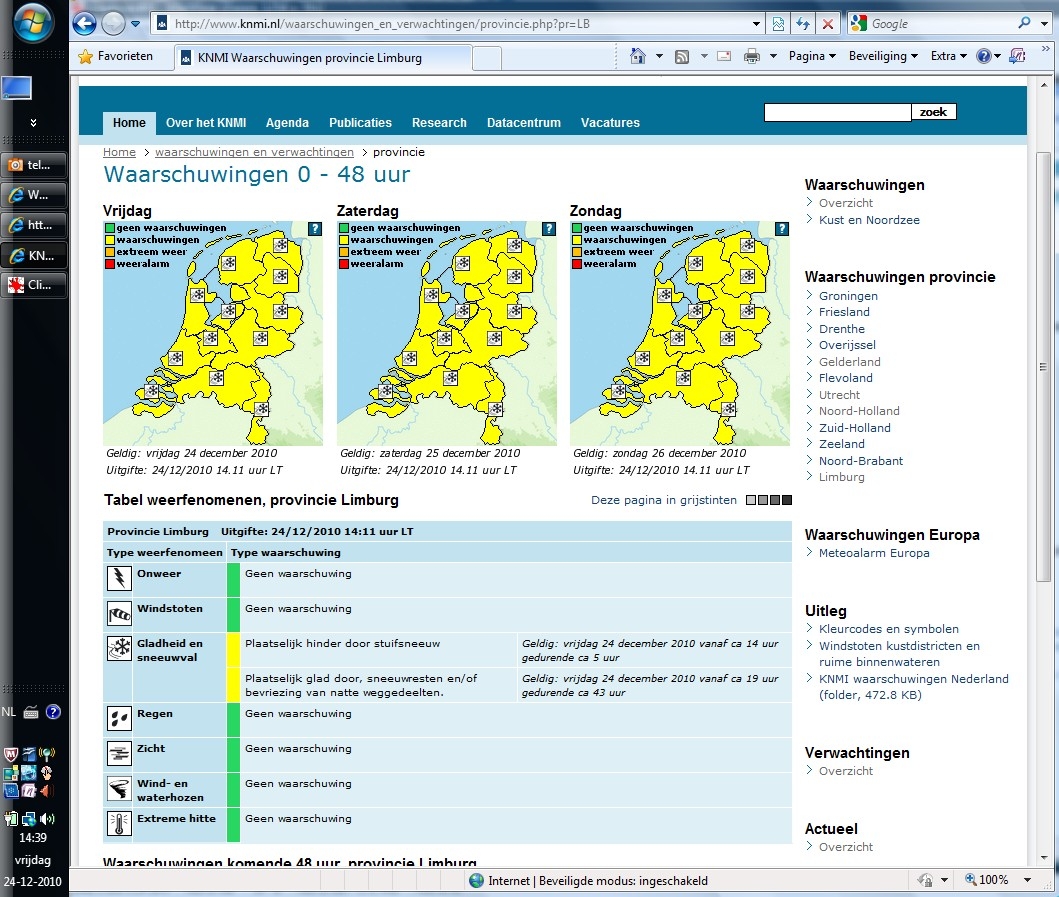The height and width of the screenshot is (897, 1059).
Task: Click the Onweer lightning icon in table
Action: [x=120, y=578]
